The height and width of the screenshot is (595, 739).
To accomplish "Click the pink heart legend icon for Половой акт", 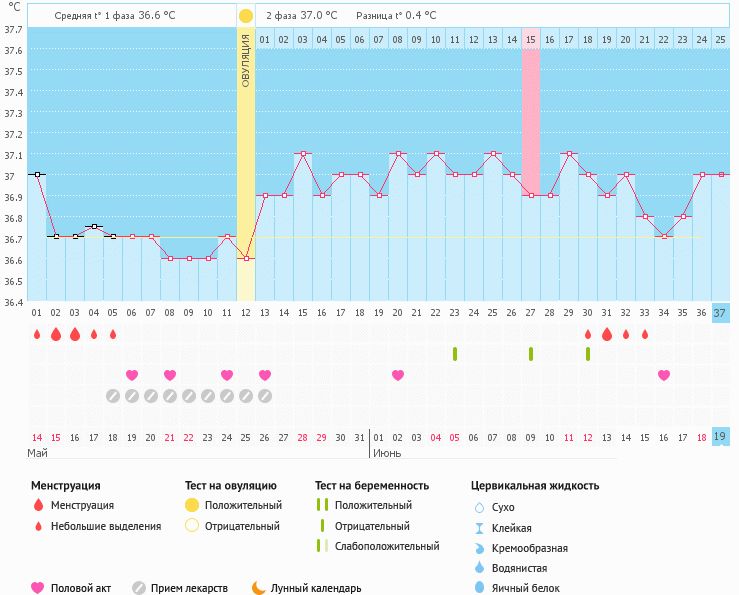I will pyautogui.click(x=38, y=588).
